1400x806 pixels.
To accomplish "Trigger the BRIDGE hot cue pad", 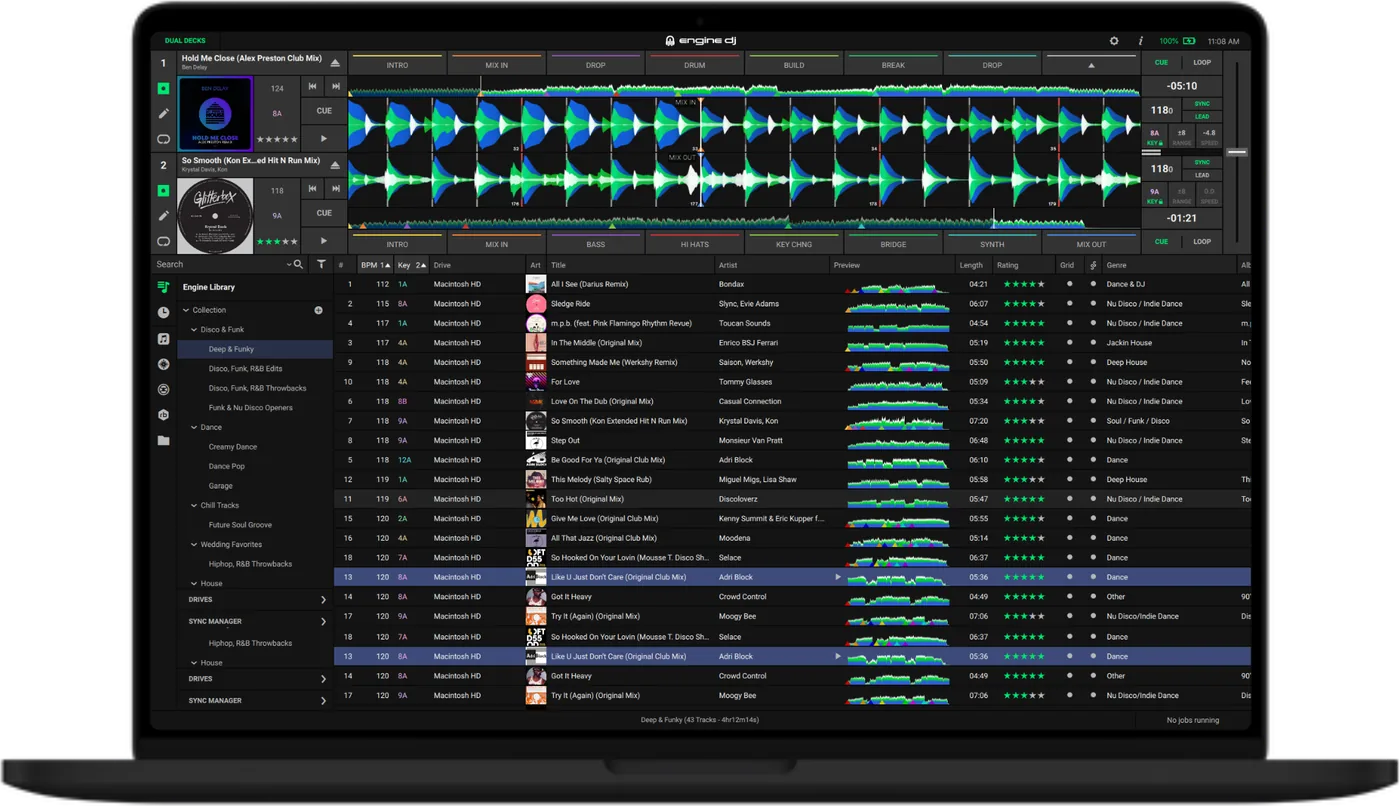I will [893, 243].
